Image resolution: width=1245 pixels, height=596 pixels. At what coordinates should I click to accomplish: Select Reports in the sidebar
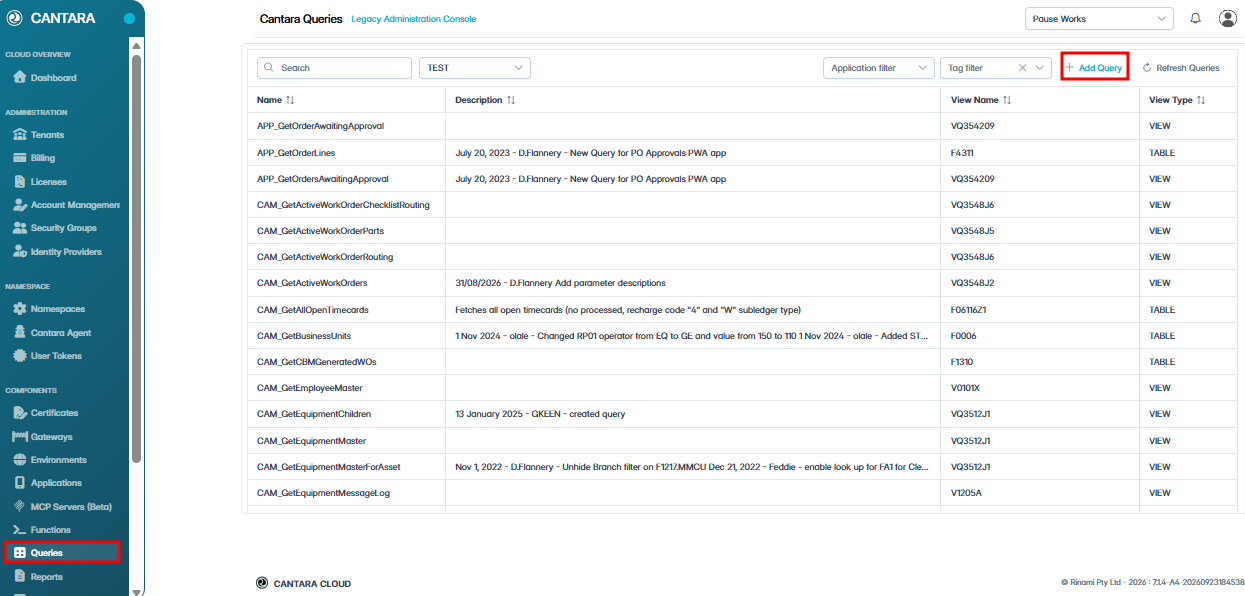[37, 577]
